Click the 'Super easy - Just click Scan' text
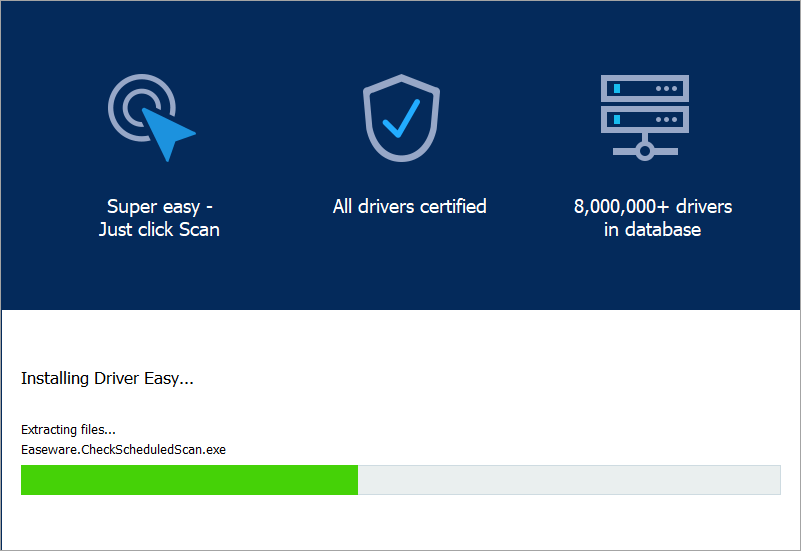801x551 pixels. (x=159, y=218)
